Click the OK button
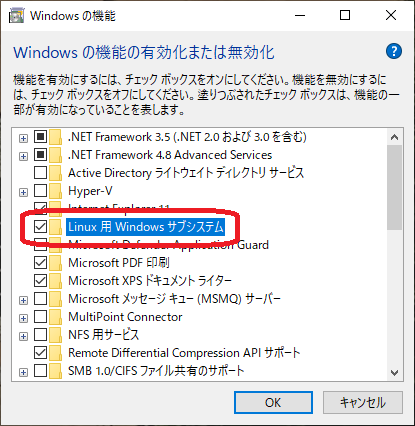 (x=273, y=402)
